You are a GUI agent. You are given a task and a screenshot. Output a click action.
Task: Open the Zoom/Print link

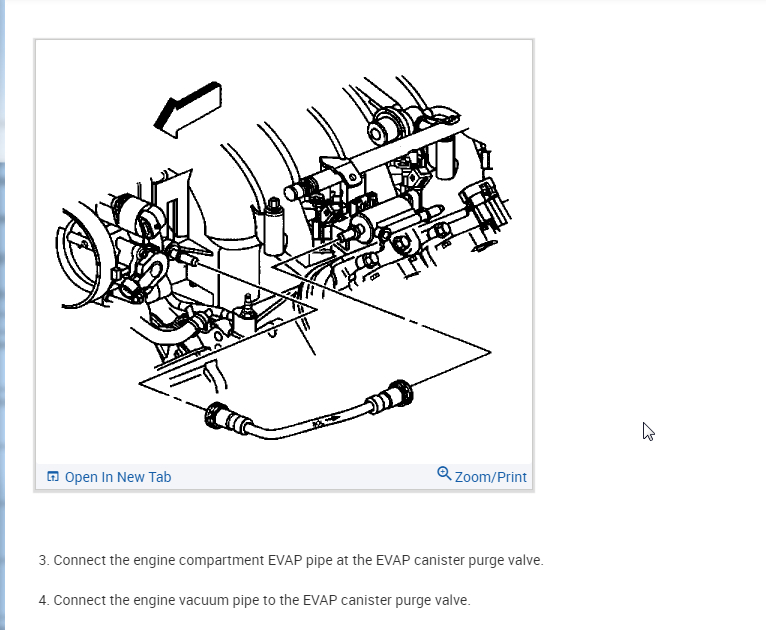pyautogui.click(x=482, y=475)
